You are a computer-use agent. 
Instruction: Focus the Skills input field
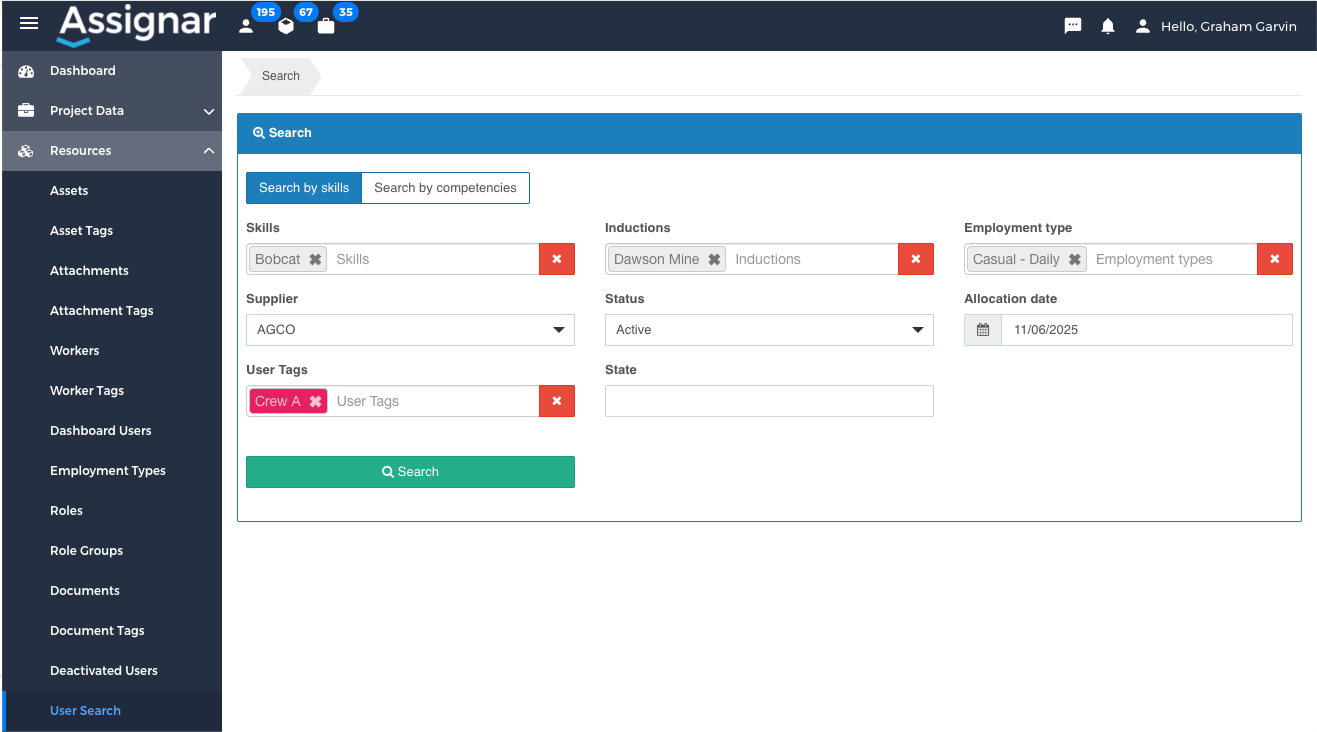click(434, 259)
